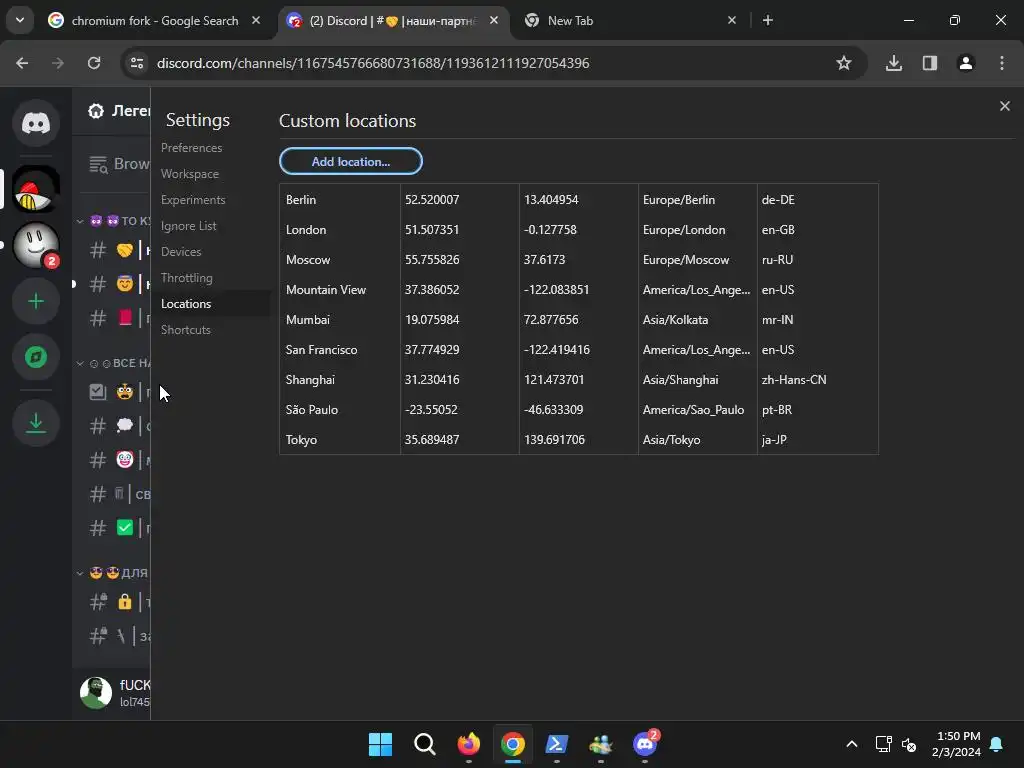The width and height of the screenshot is (1024, 768).
Task: Collapse the ВСЕ НА channel category chevron
Action: [x=80, y=364]
